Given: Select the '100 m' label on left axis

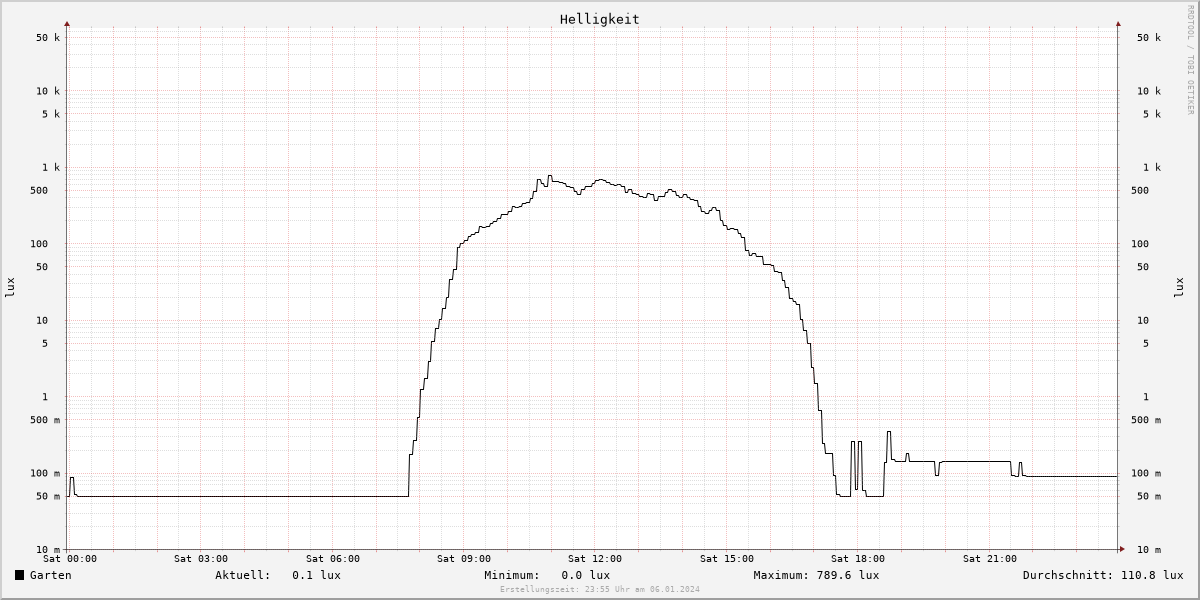Looking at the screenshot, I should click(x=45, y=474).
